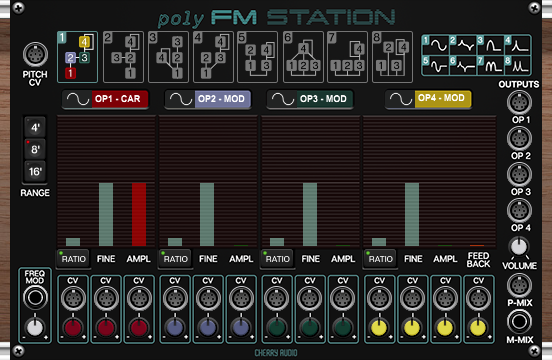Select FM algorithm 5
This screenshot has width=552, height=360.
[258, 57]
